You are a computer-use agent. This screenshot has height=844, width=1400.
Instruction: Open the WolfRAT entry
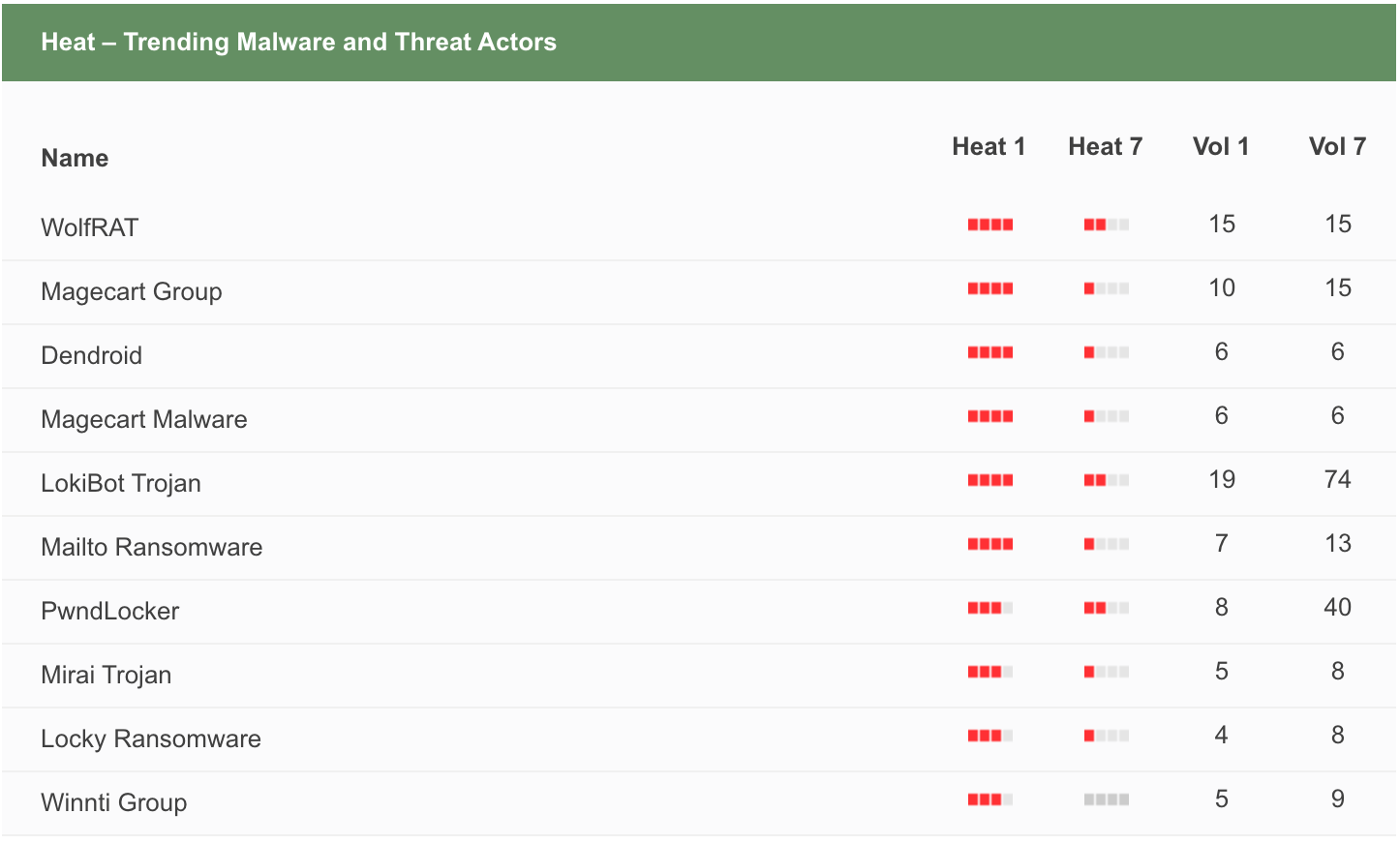coord(90,227)
